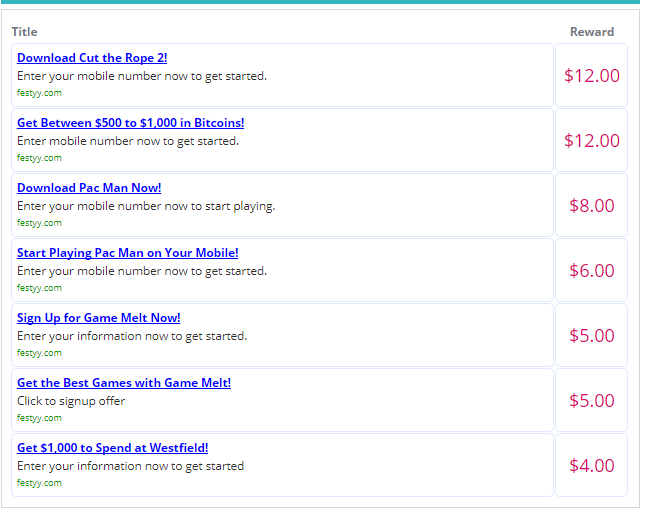Open Sign Up for Game Melt Now link

click(x=98, y=318)
